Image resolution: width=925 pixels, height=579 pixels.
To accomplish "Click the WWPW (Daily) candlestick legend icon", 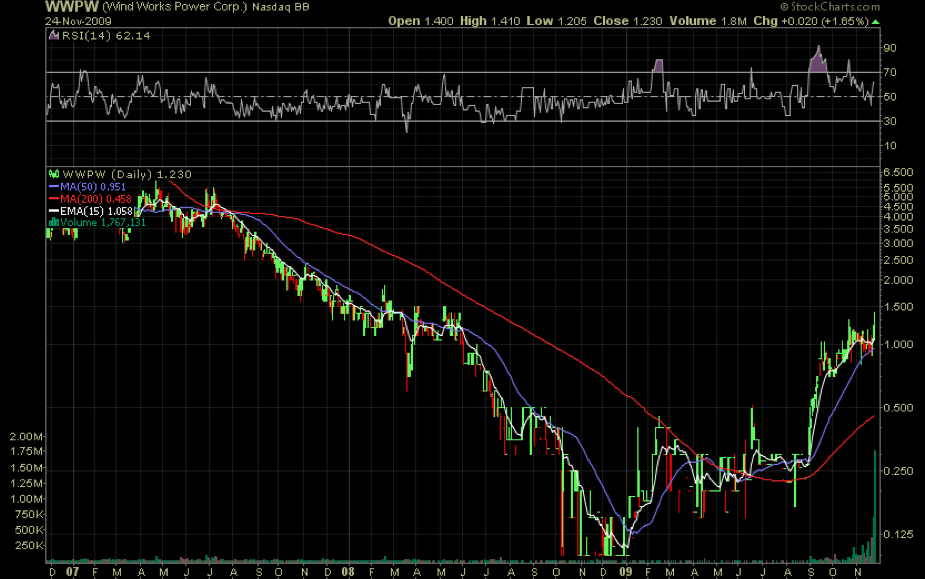I will click(x=54, y=174).
